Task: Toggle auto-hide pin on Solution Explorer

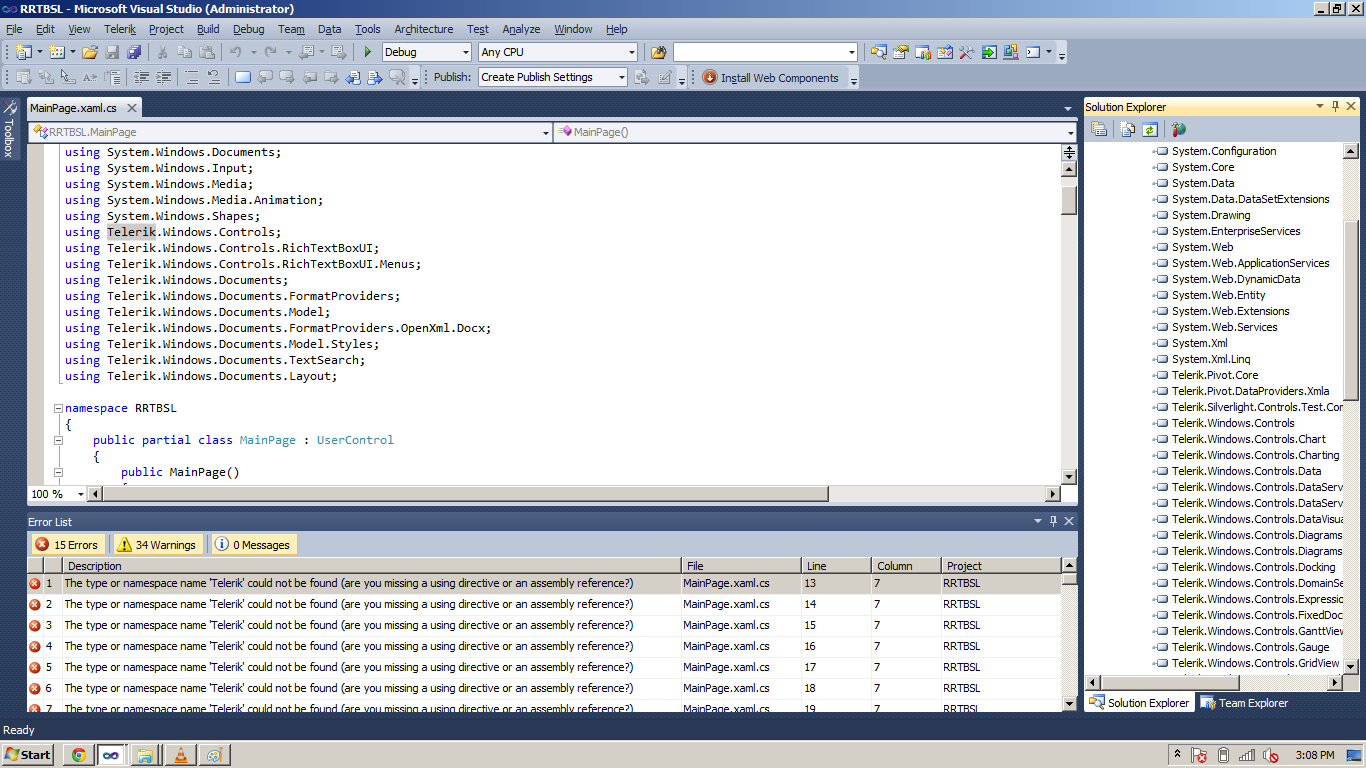Action: pyautogui.click(x=1335, y=107)
